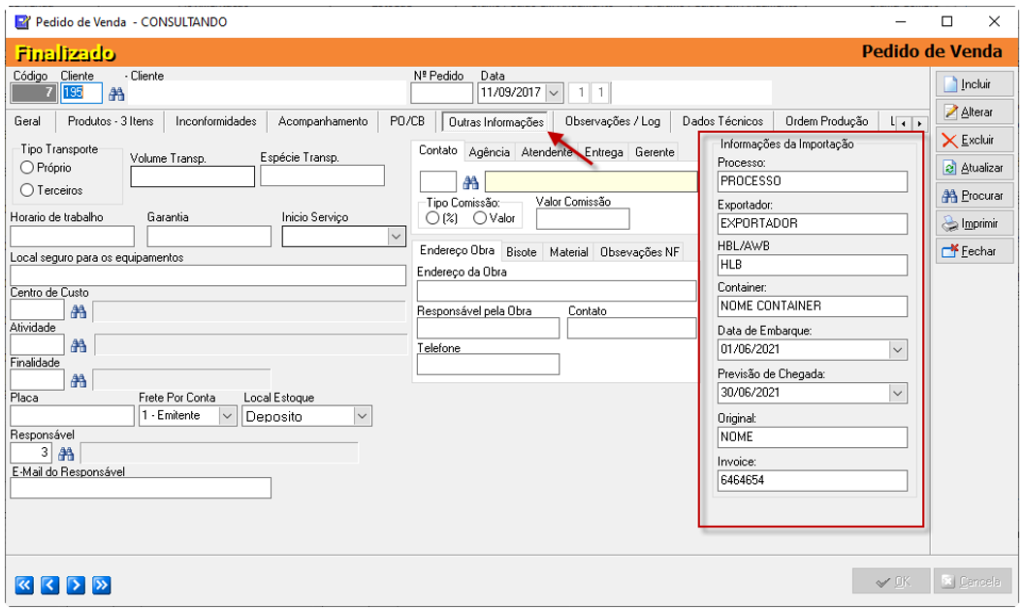Open the Ordem Produção tab
Image resolution: width=1024 pixels, height=609 pixels.
pyautogui.click(x=826, y=121)
